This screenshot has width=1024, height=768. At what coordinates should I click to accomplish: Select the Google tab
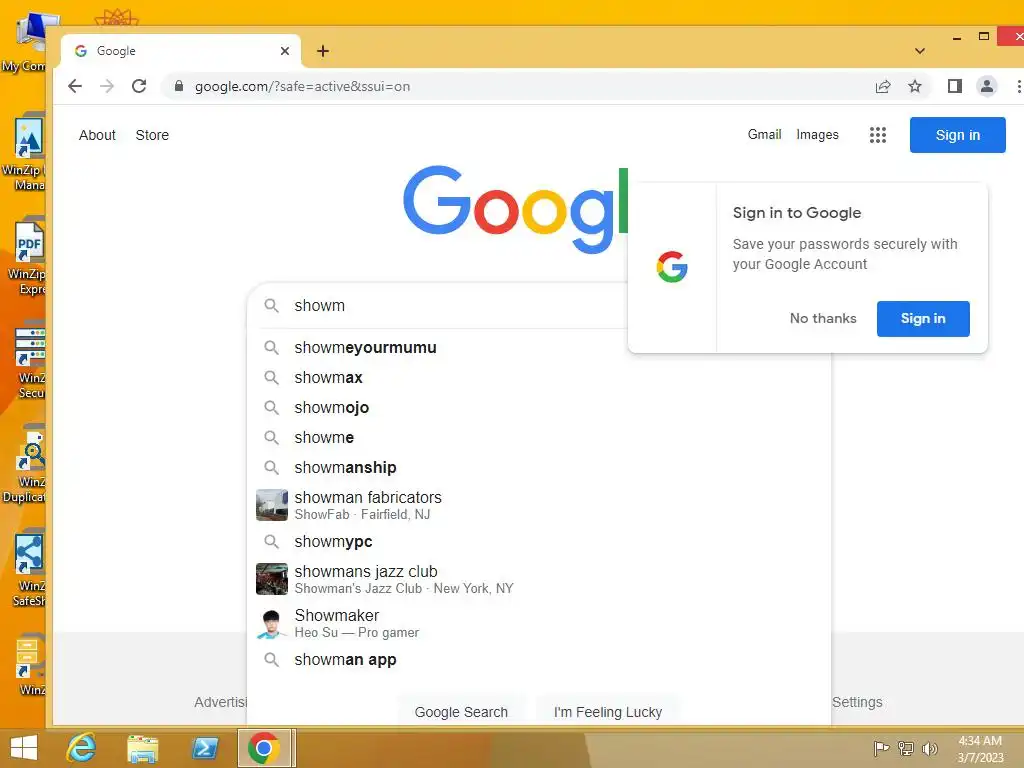point(181,51)
